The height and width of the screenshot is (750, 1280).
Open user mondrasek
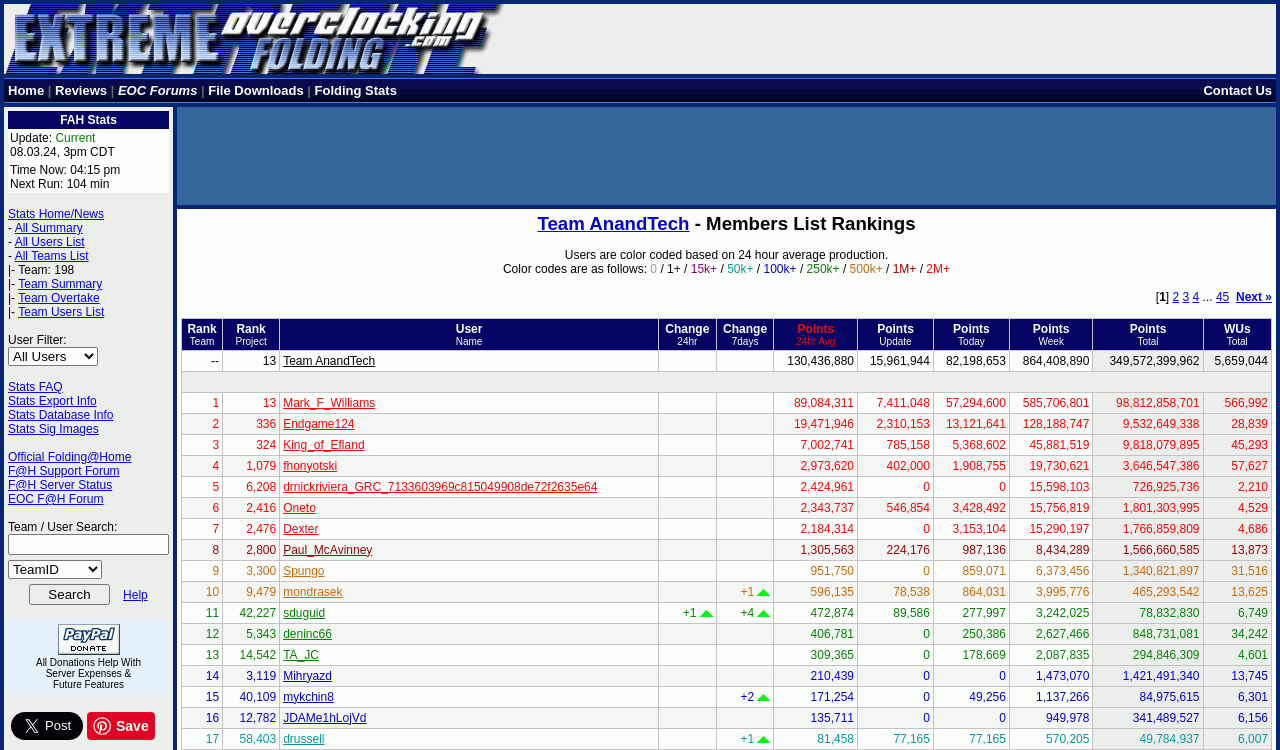[x=312, y=592]
